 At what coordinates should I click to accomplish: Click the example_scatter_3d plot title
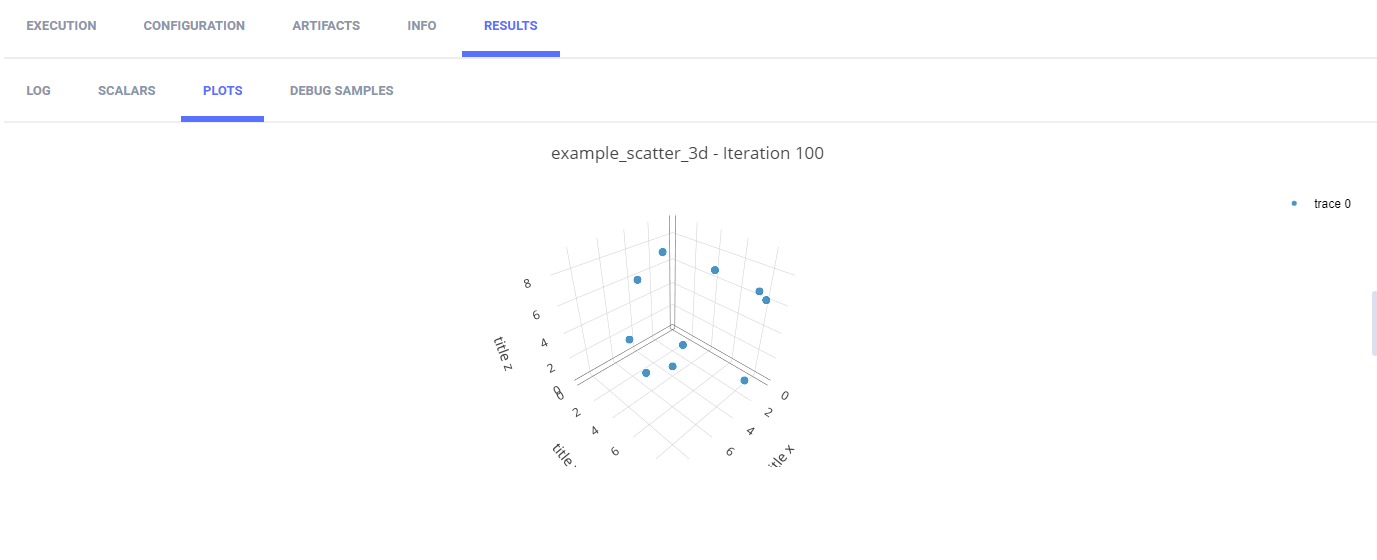pyautogui.click(x=687, y=154)
